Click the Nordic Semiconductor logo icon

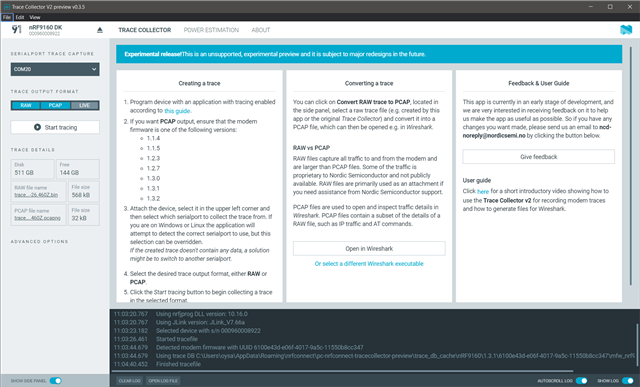[x=626, y=30]
